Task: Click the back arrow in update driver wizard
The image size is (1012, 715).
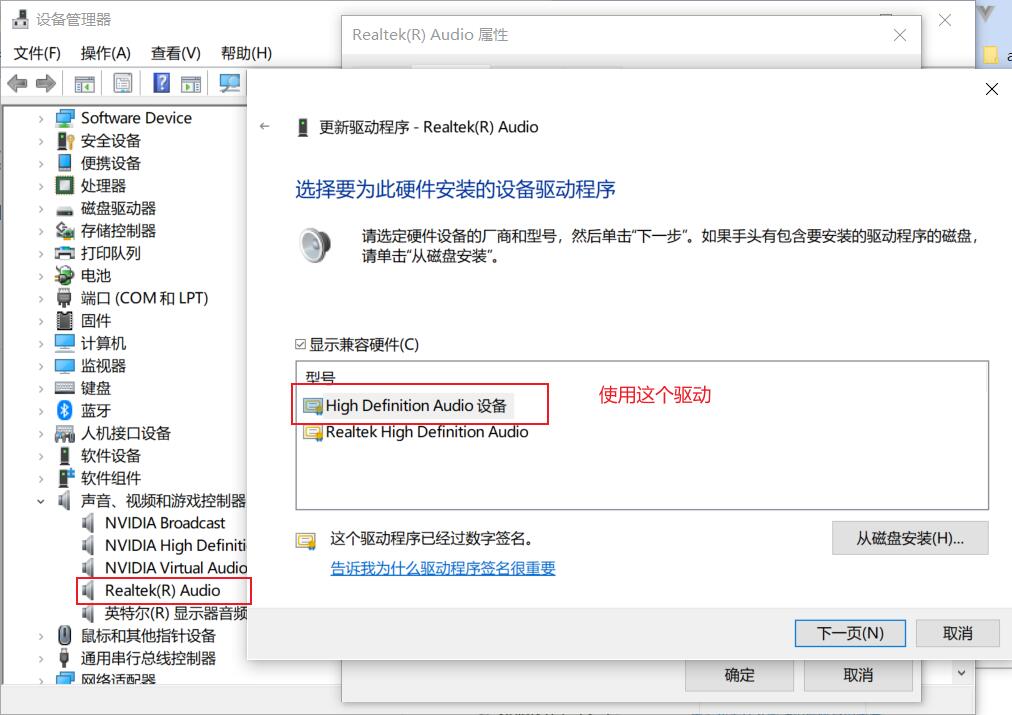Action: [x=265, y=126]
